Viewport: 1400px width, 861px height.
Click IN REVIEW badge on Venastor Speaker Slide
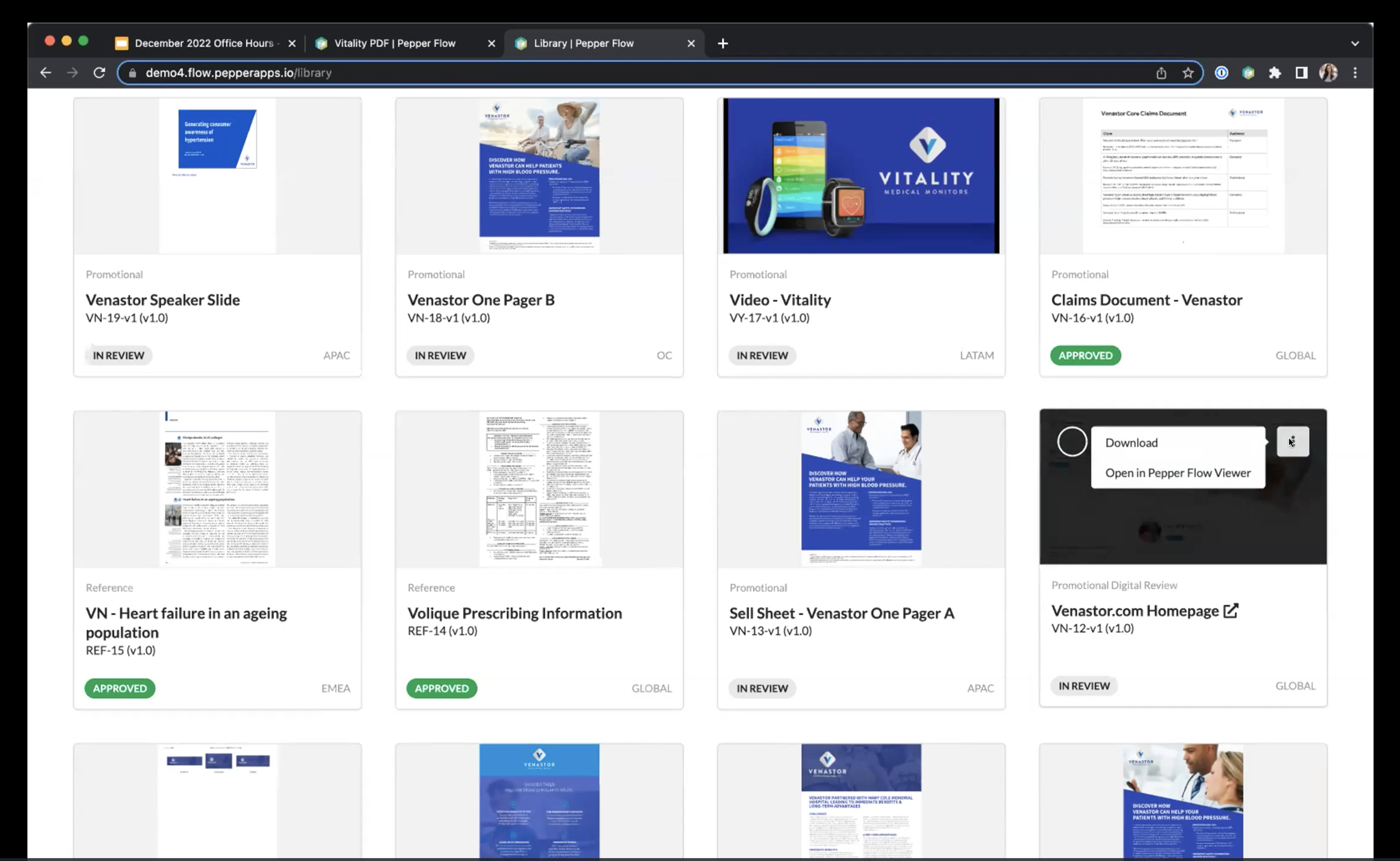pos(119,355)
